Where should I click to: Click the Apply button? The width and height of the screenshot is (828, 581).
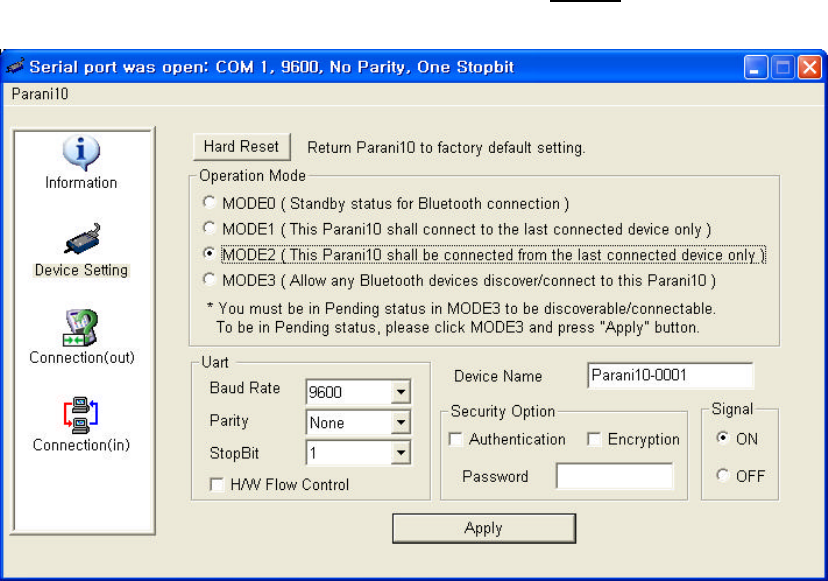coord(484,528)
